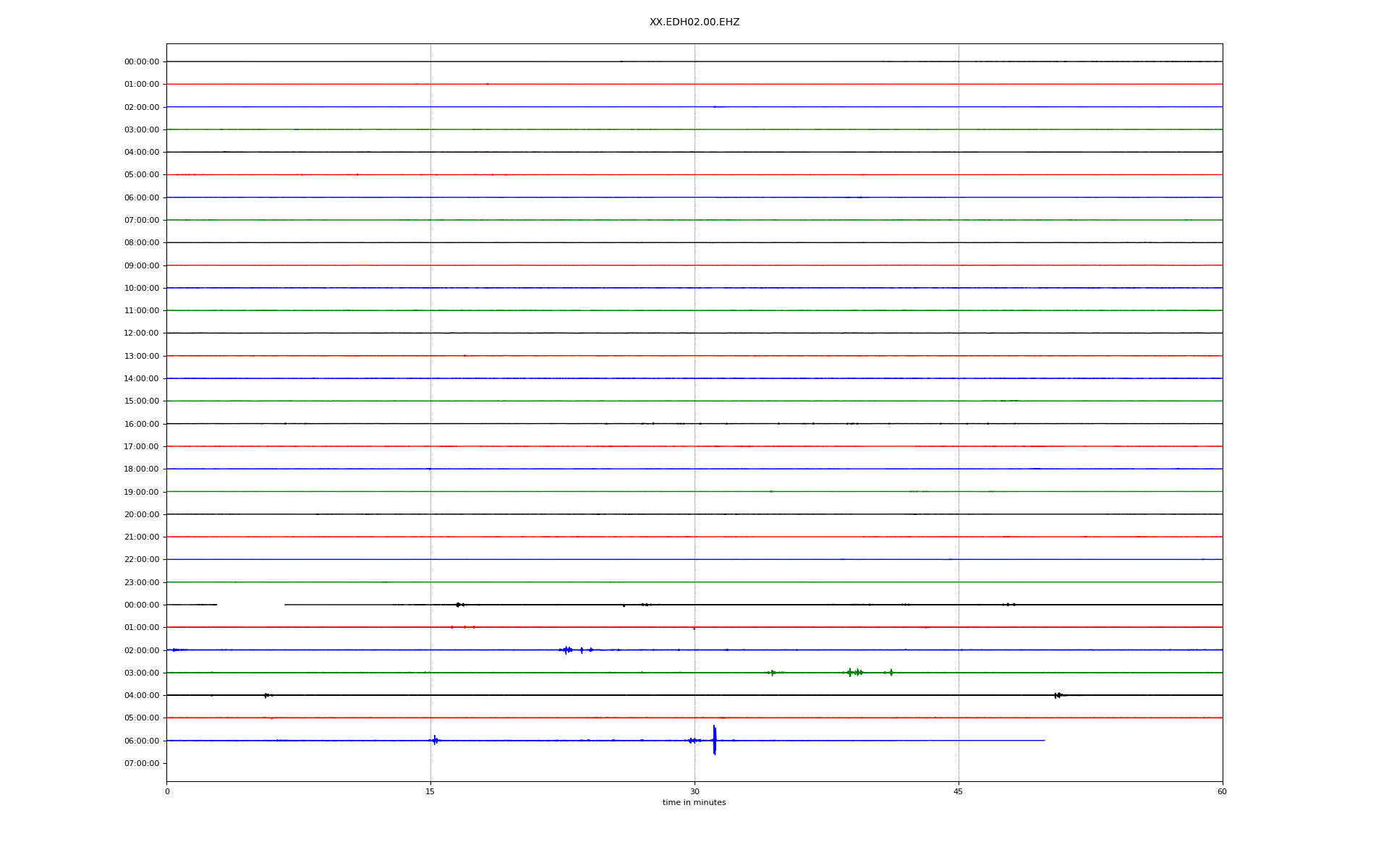
Task: Select the 08:00:00 row label
Action: (x=142, y=243)
